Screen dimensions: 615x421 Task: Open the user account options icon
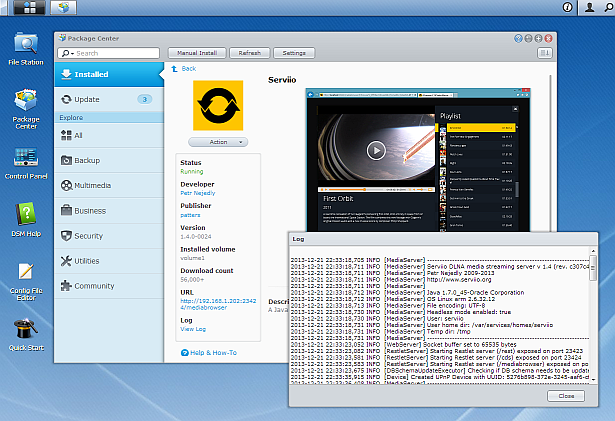[x=589, y=7]
